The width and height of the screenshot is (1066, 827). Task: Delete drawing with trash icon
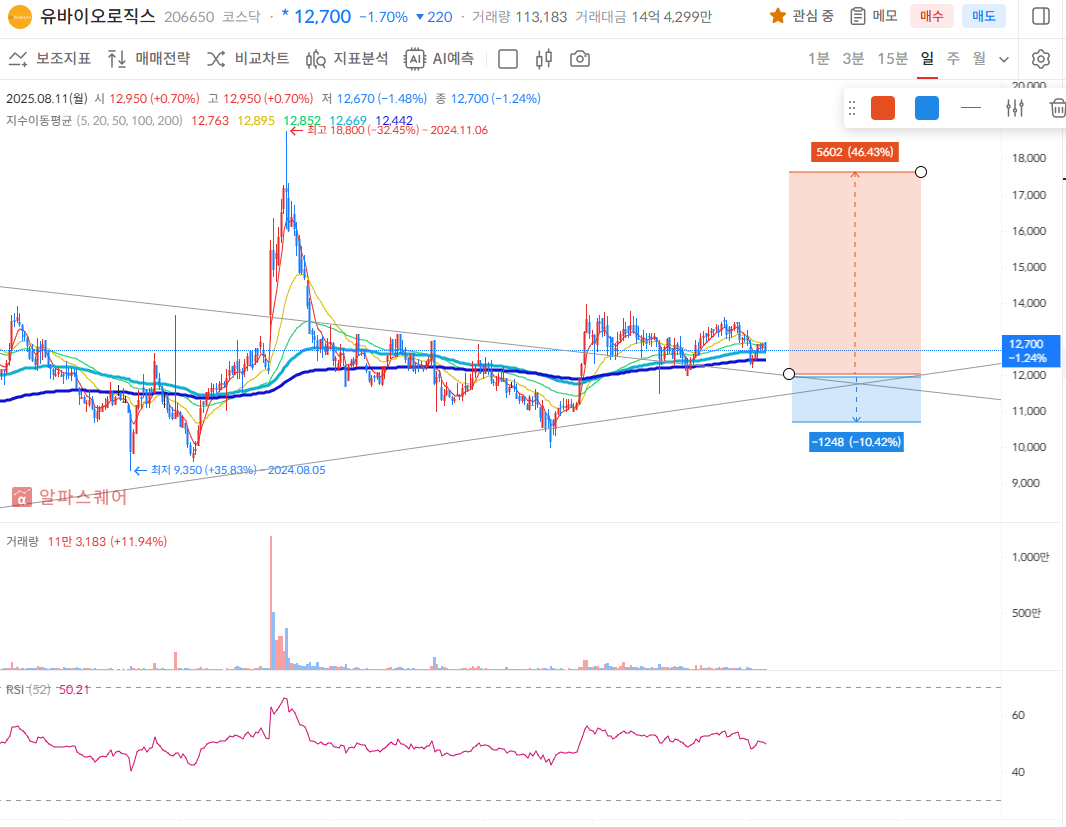[1057, 108]
